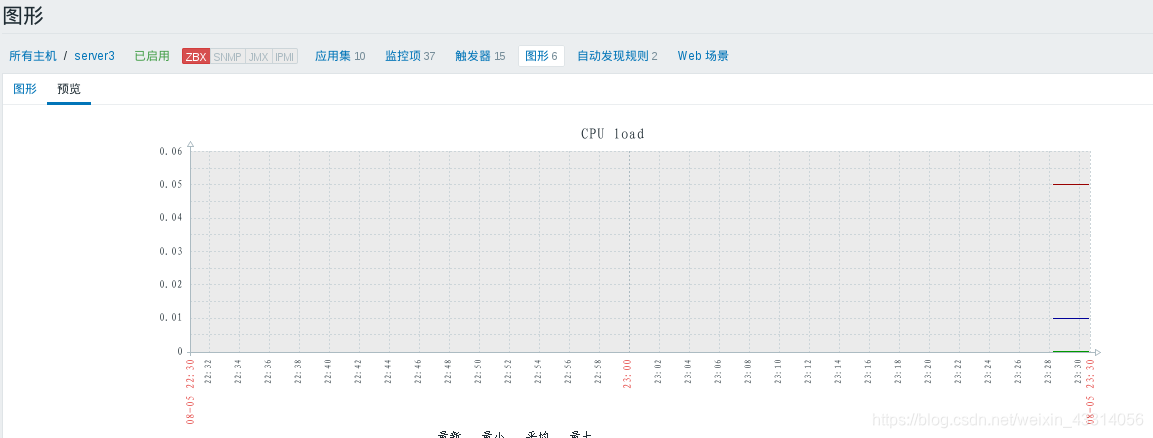Click the SNMP availability badge
1153x438 pixels.
228,57
